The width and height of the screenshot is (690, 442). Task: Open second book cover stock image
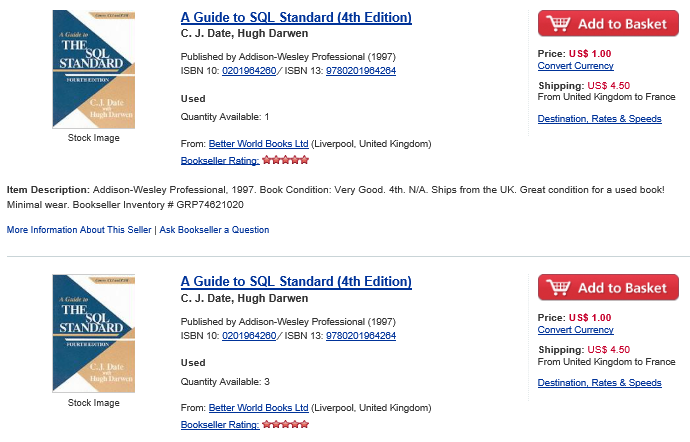[x=94, y=334]
